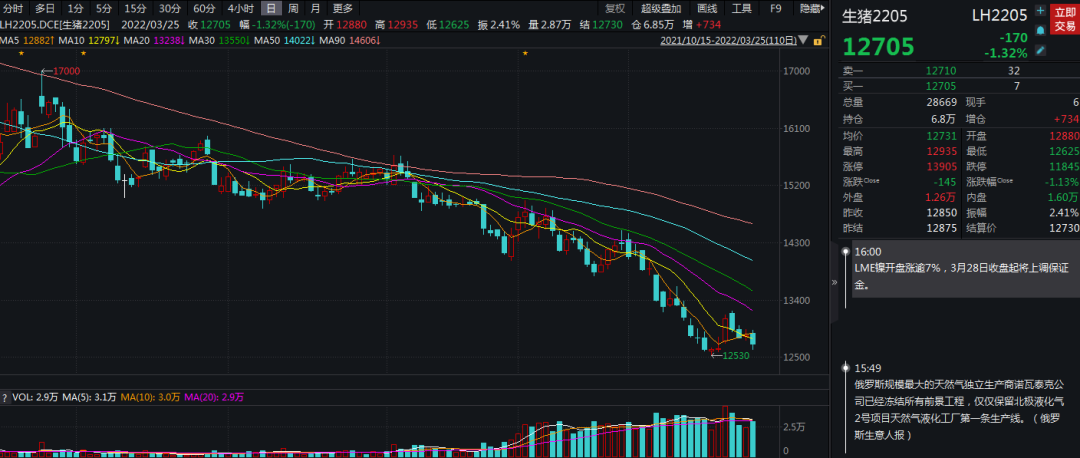
Task: Click the volume MA(10): 3.0万 label
Action: coord(152,397)
